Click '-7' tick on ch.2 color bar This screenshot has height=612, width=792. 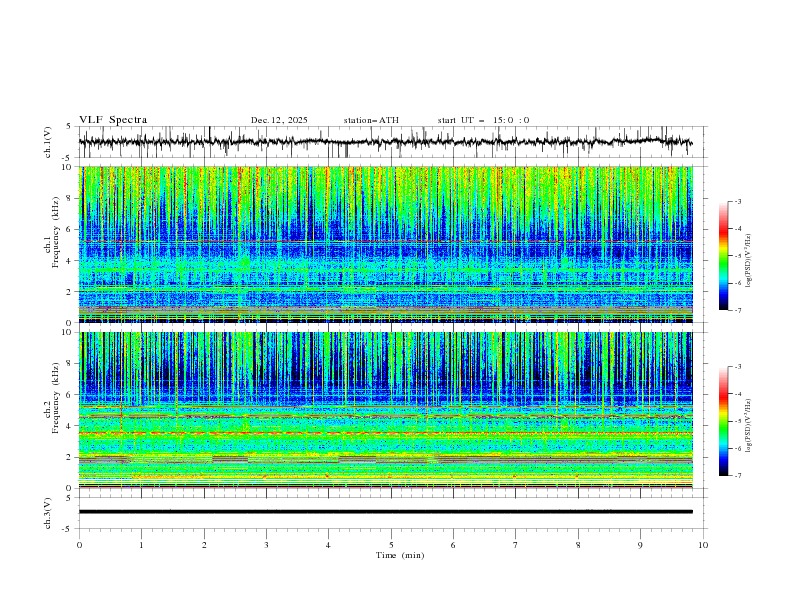pos(737,476)
